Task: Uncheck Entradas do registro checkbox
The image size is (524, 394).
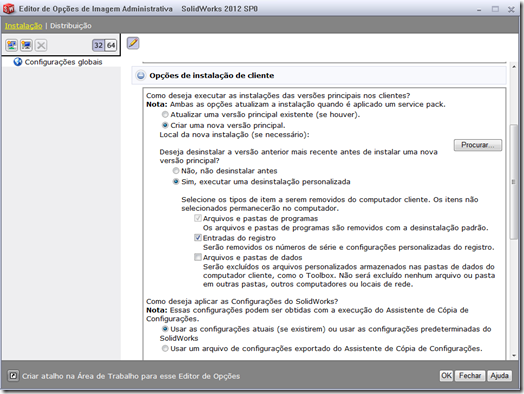Action: pos(198,238)
